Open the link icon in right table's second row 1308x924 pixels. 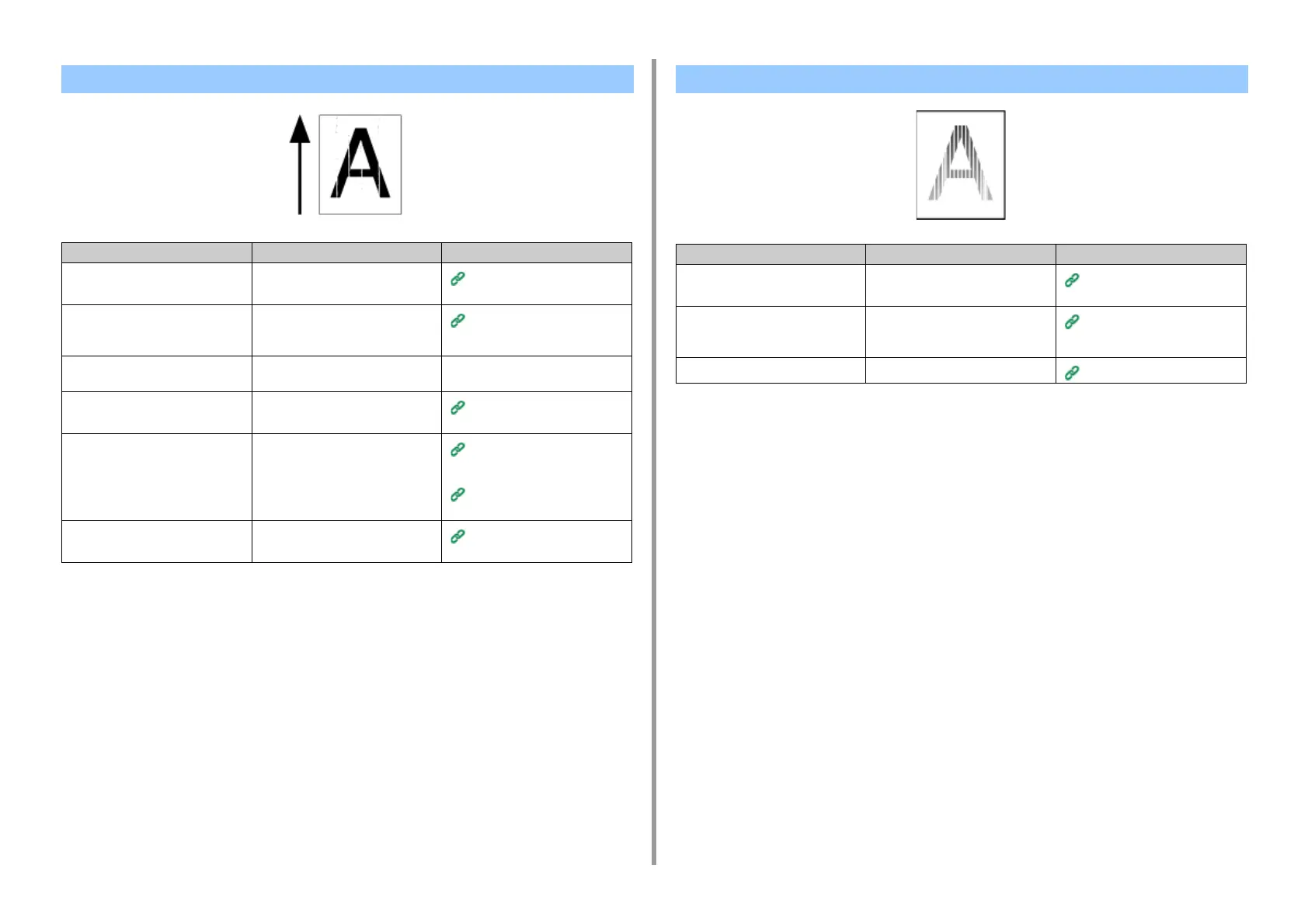(1072, 321)
